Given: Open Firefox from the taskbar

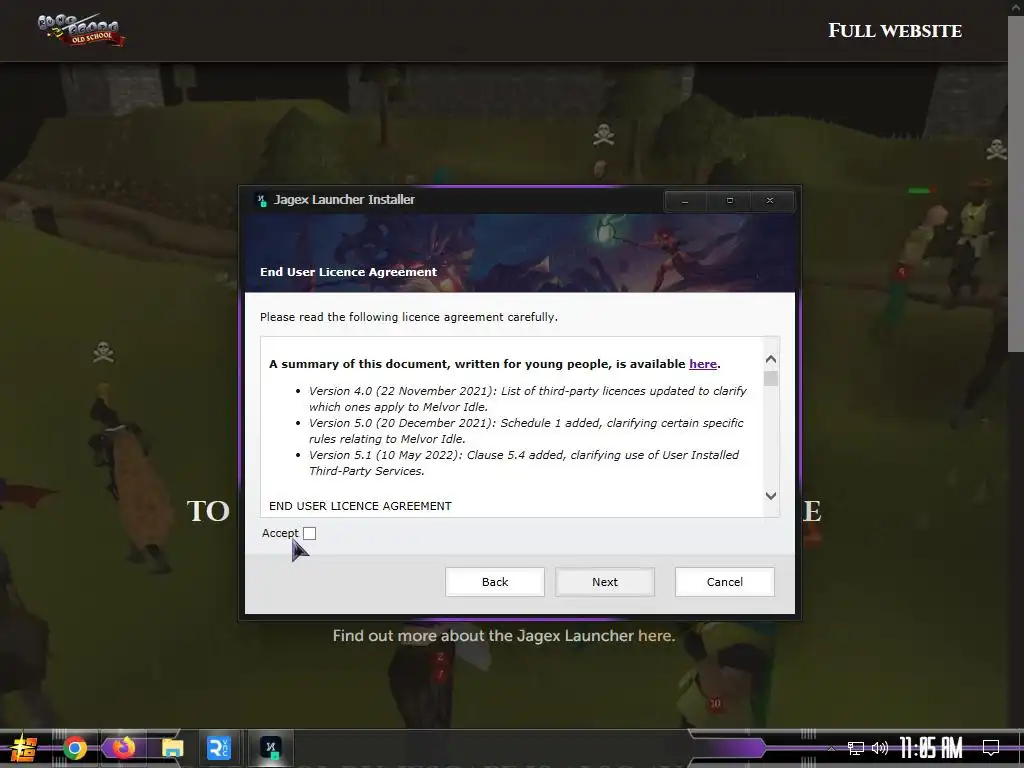Looking at the screenshot, I should click(123, 748).
